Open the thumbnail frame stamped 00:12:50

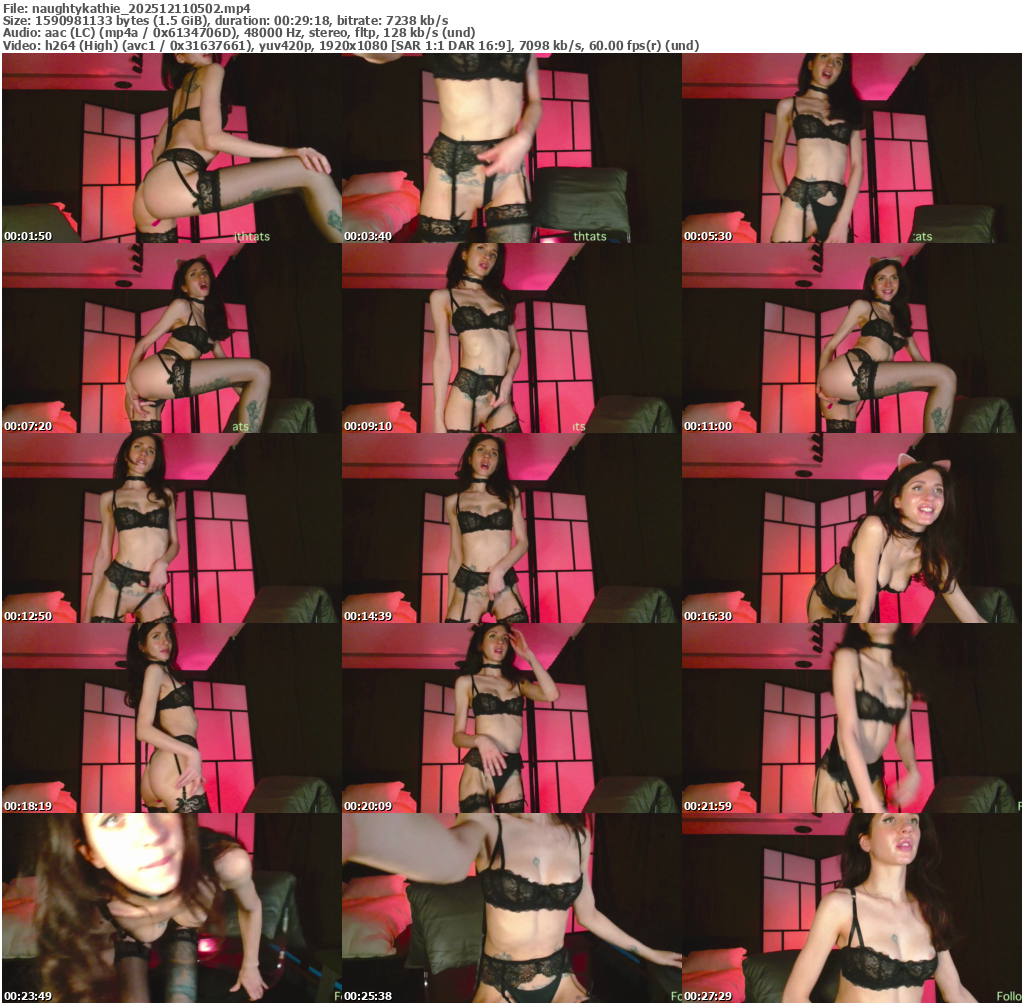click(x=172, y=528)
